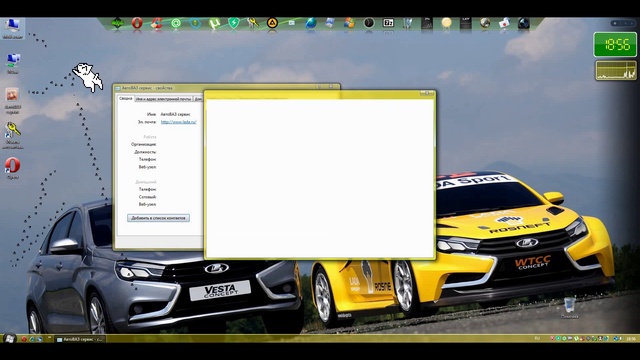The width and height of the screenshot is (640, 360).
Task: Click Добавить в список контактов button
Action: 158,218
